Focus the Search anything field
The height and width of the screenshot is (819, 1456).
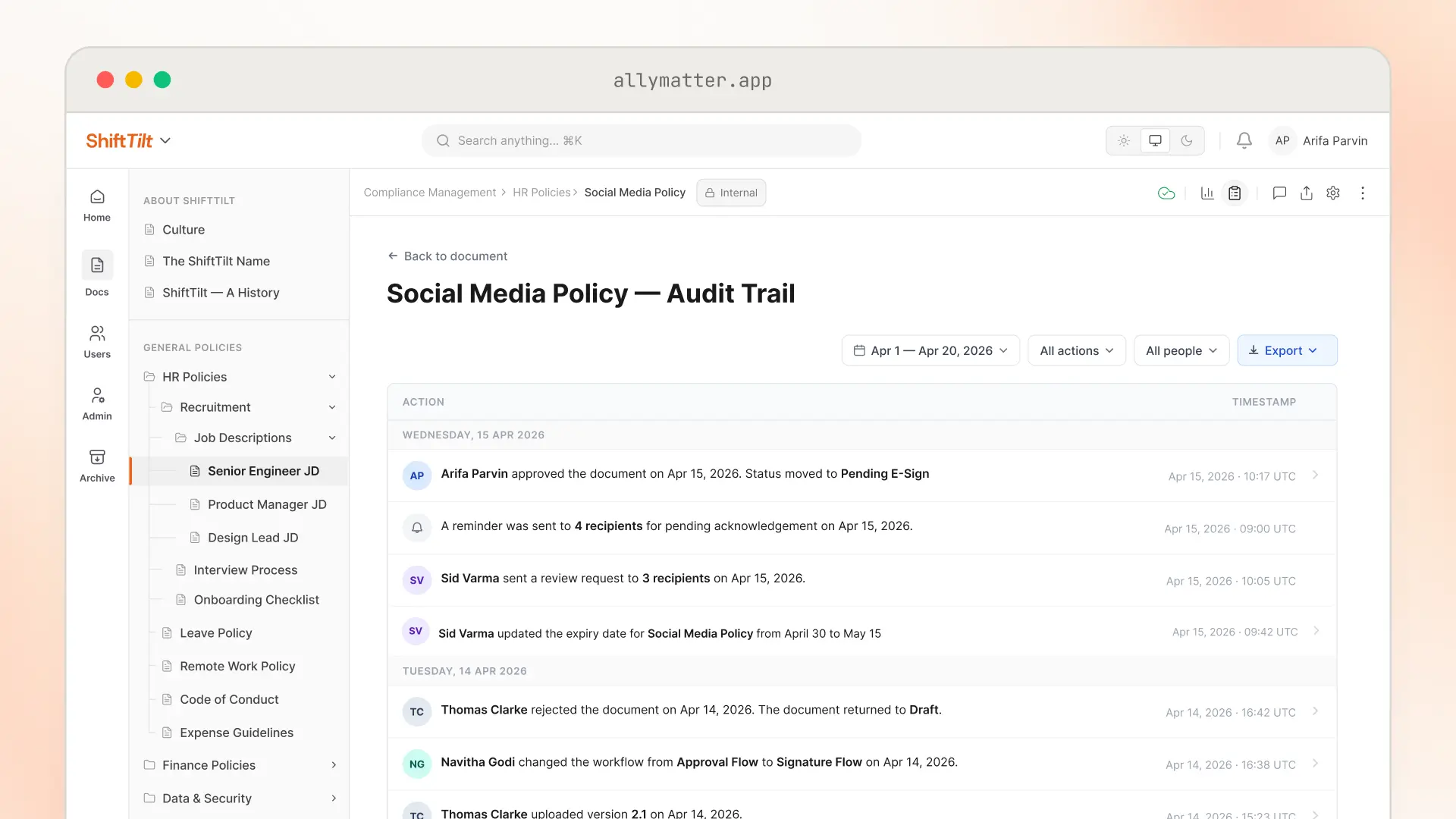coord(642,140)
